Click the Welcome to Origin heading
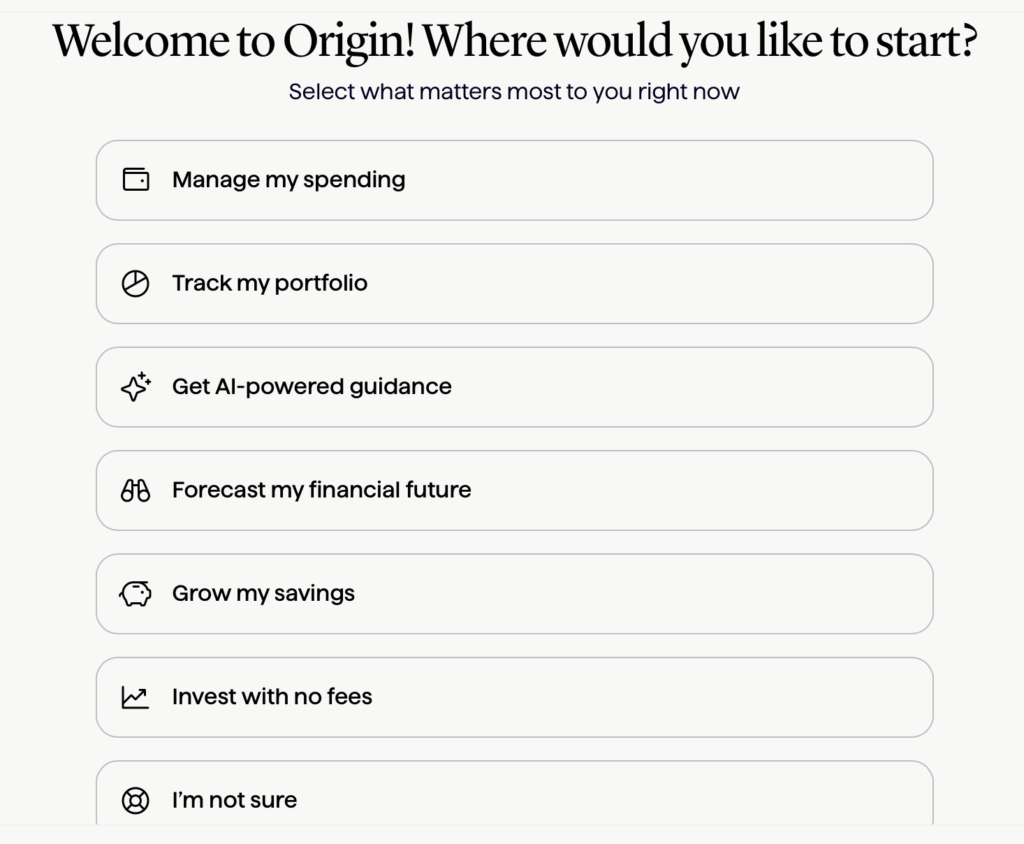The image size is (1024, 844). 514,42
